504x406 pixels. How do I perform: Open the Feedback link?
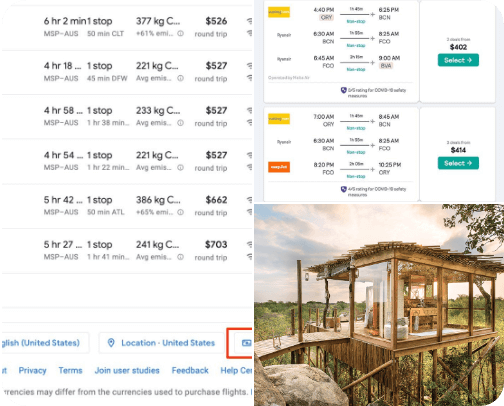(190, 370)
